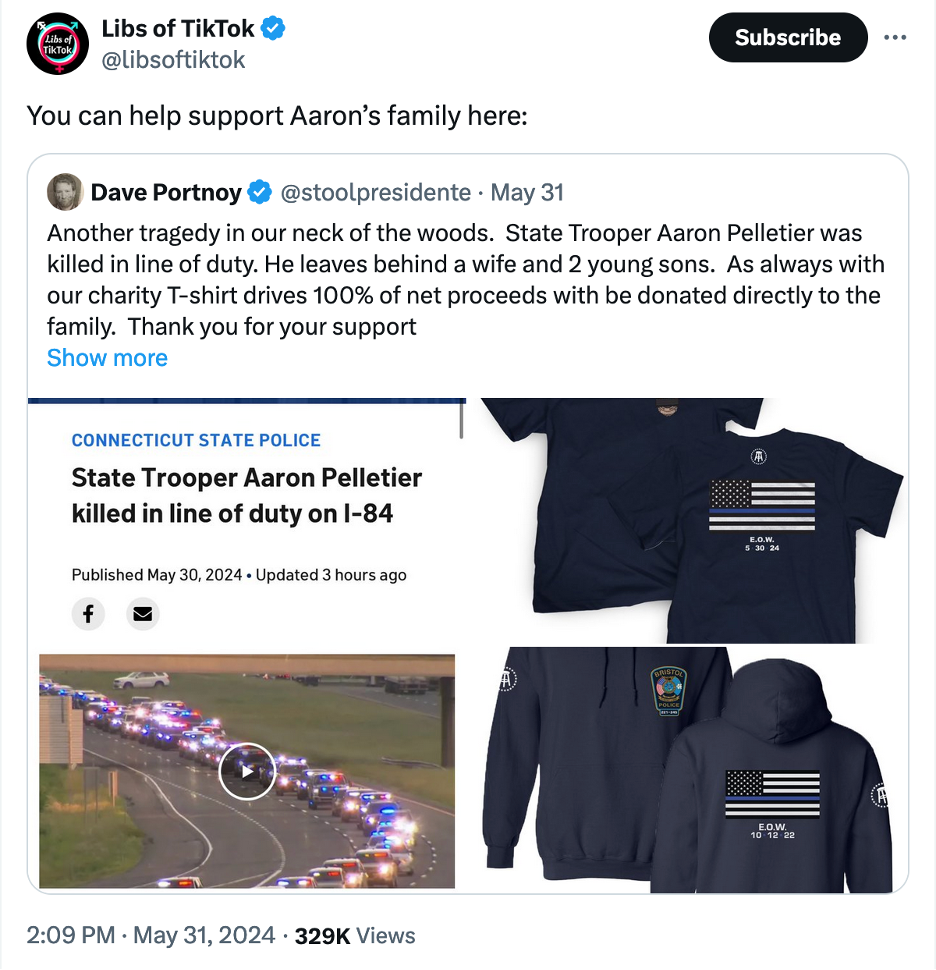The image size is (936, 970).
Task: Click the Libs of TikTok verified badge
Action: [x=273, y=28]
